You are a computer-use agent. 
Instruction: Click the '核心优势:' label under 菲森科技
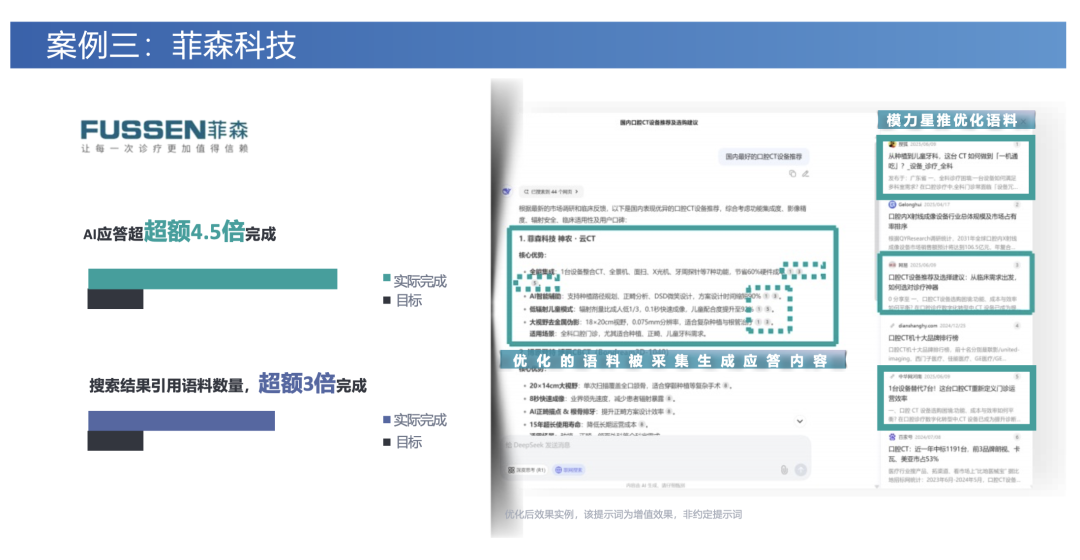pyautogui.click(x=532, y=255)
